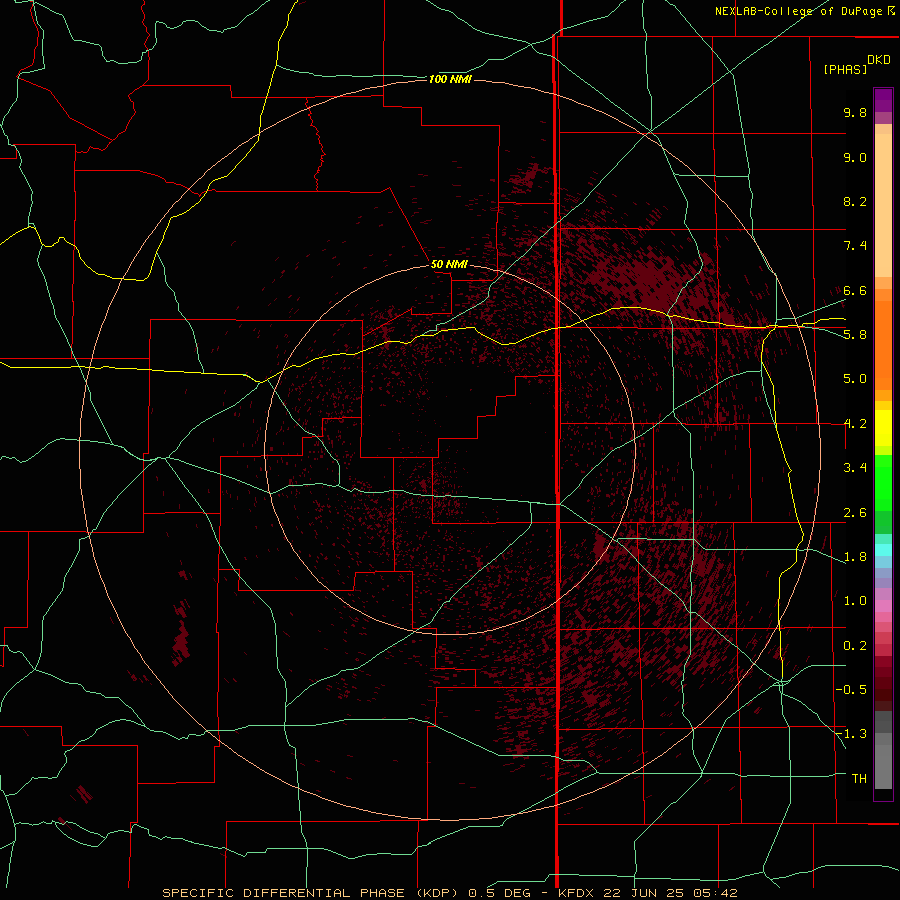This screenshot has width=900, height=900.
Task: Click the 1.8 value on color scale
Action: (855, 557)
